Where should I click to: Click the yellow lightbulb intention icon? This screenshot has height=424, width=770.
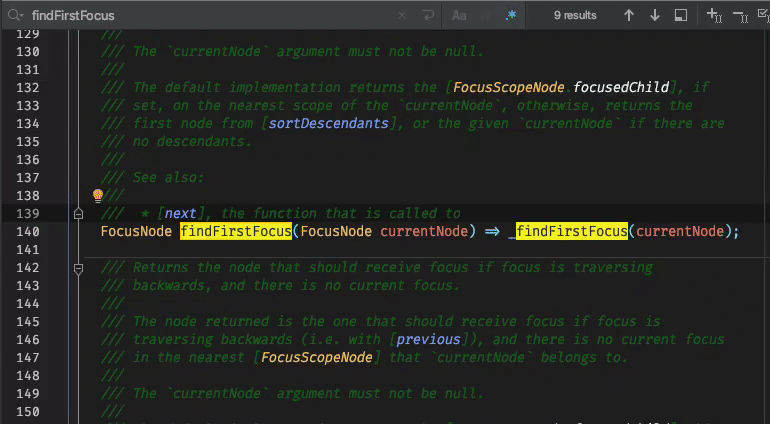coord(98,196)
